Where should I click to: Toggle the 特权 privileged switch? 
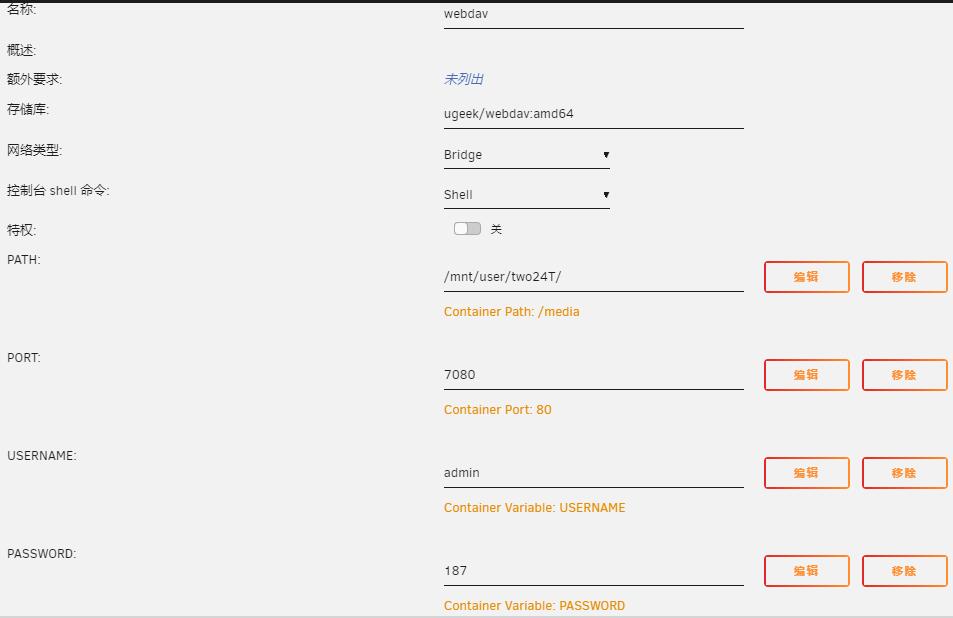click(x=467, y=228)
